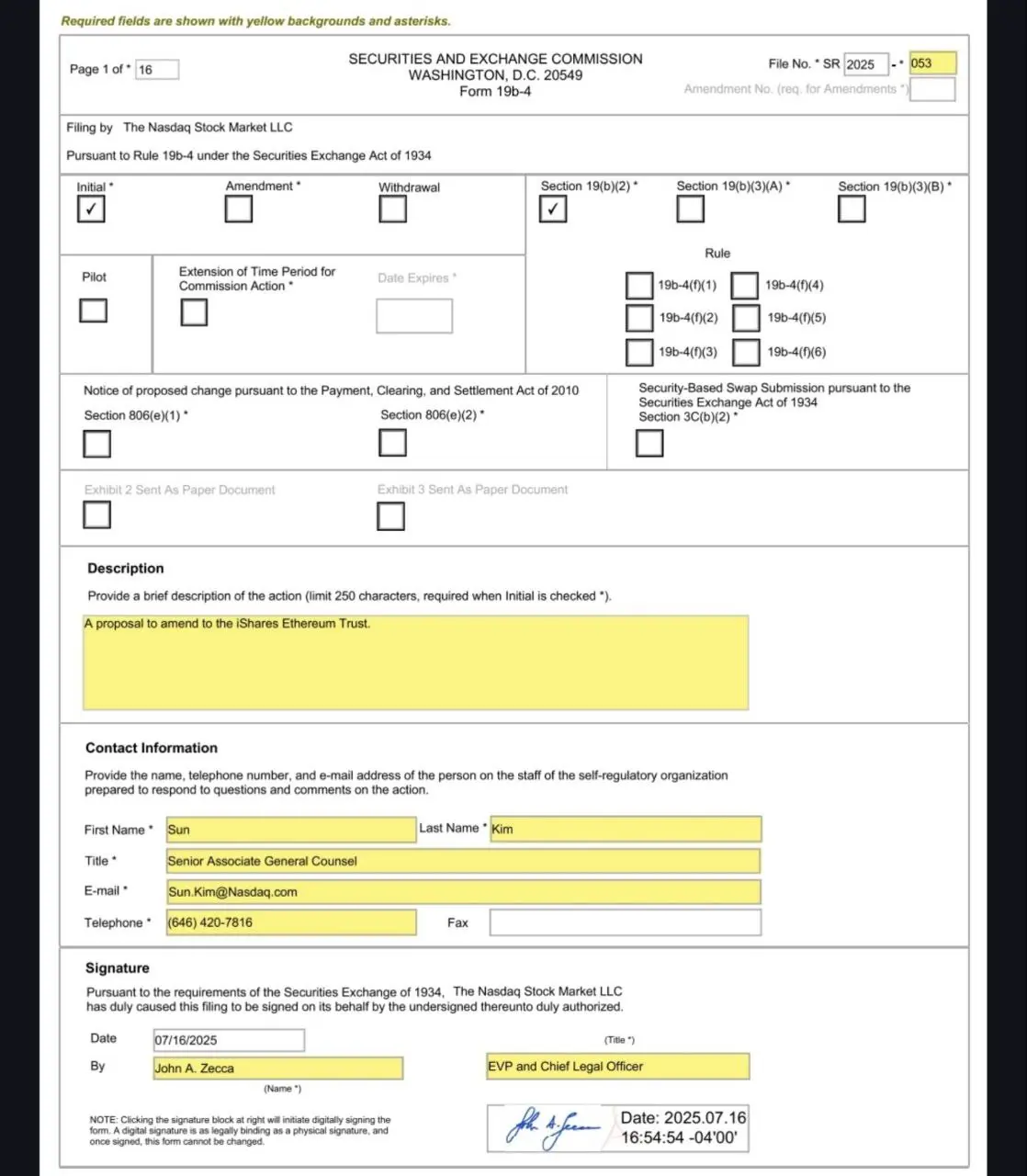Click the File No. year field 2025
This screenshot has height=1176, width=1027.
pos(866,64)
